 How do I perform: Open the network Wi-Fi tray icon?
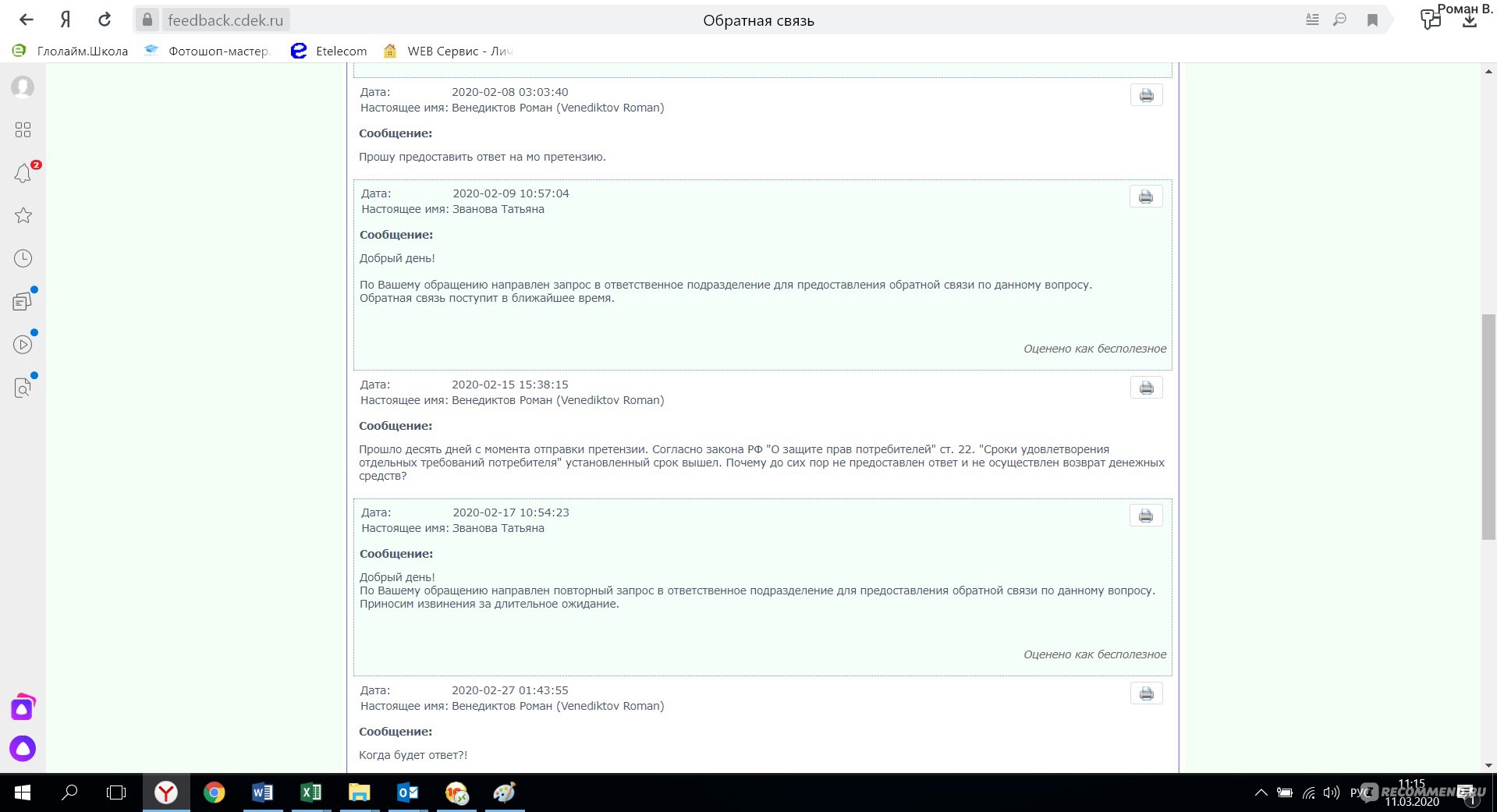(x=1308, y=793)
